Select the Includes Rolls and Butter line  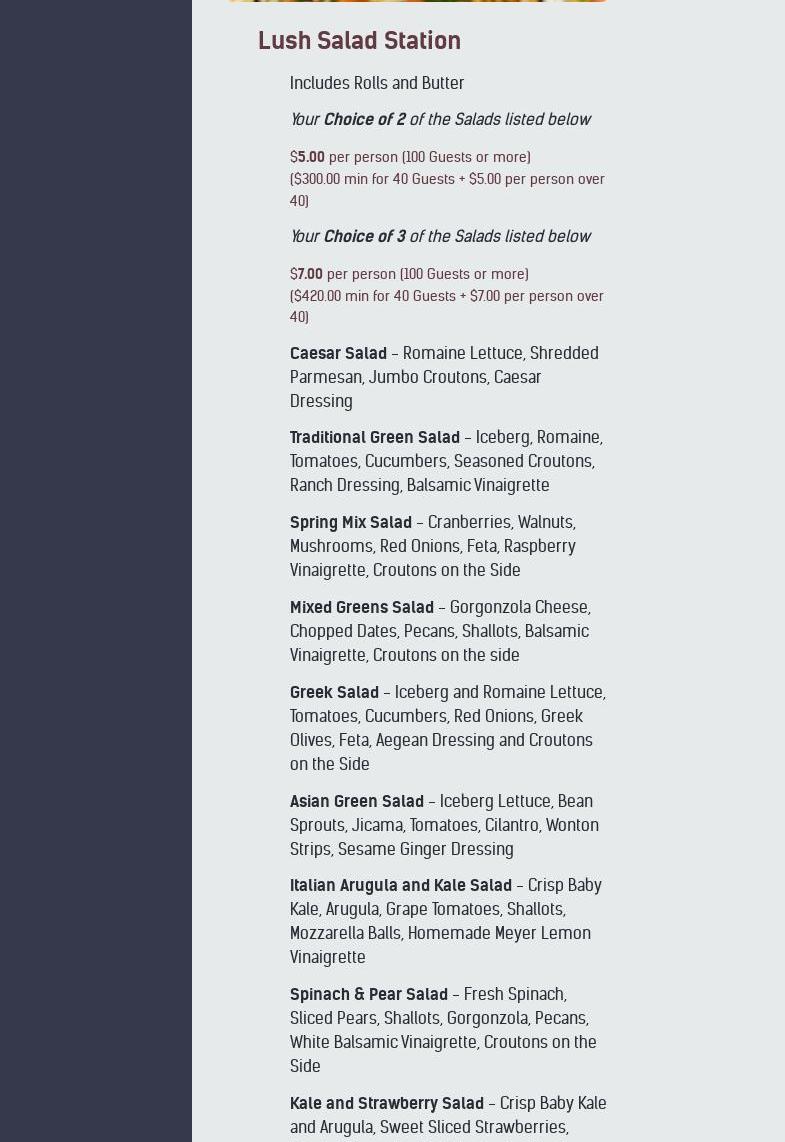(377, 83)
